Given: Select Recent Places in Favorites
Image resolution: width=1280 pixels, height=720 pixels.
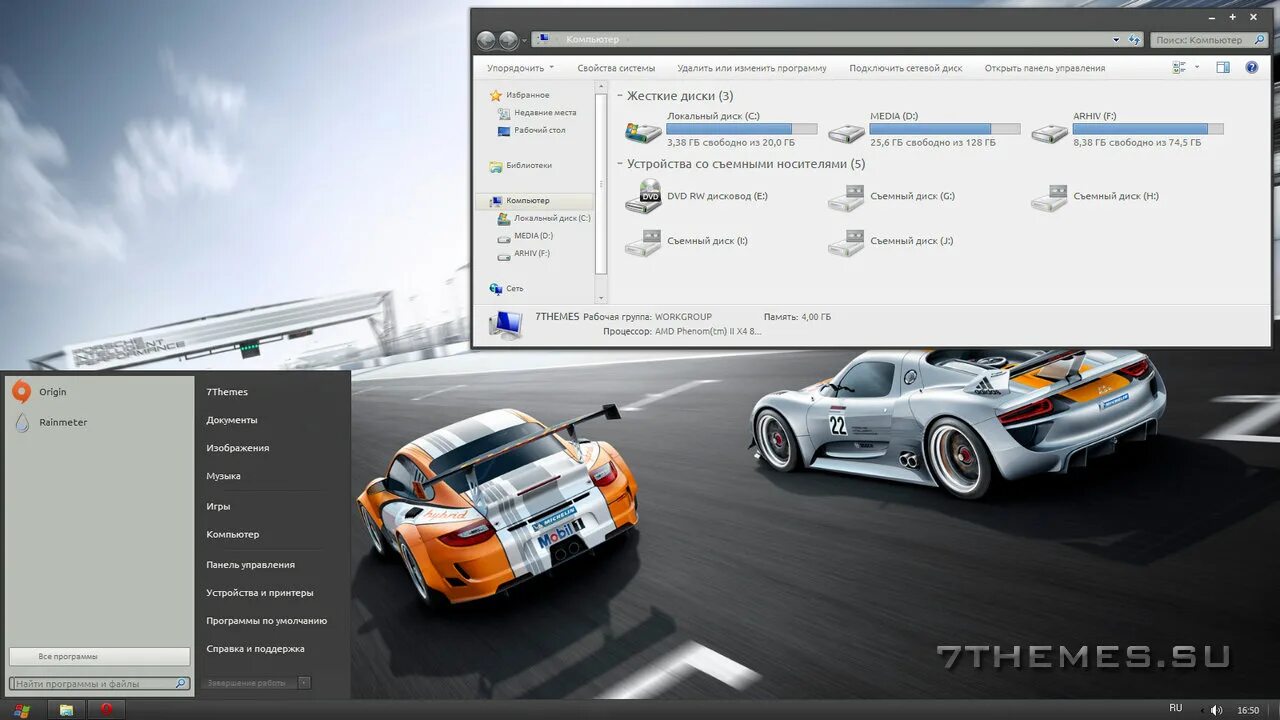Looking at the screenshot, I should point(537,113).
